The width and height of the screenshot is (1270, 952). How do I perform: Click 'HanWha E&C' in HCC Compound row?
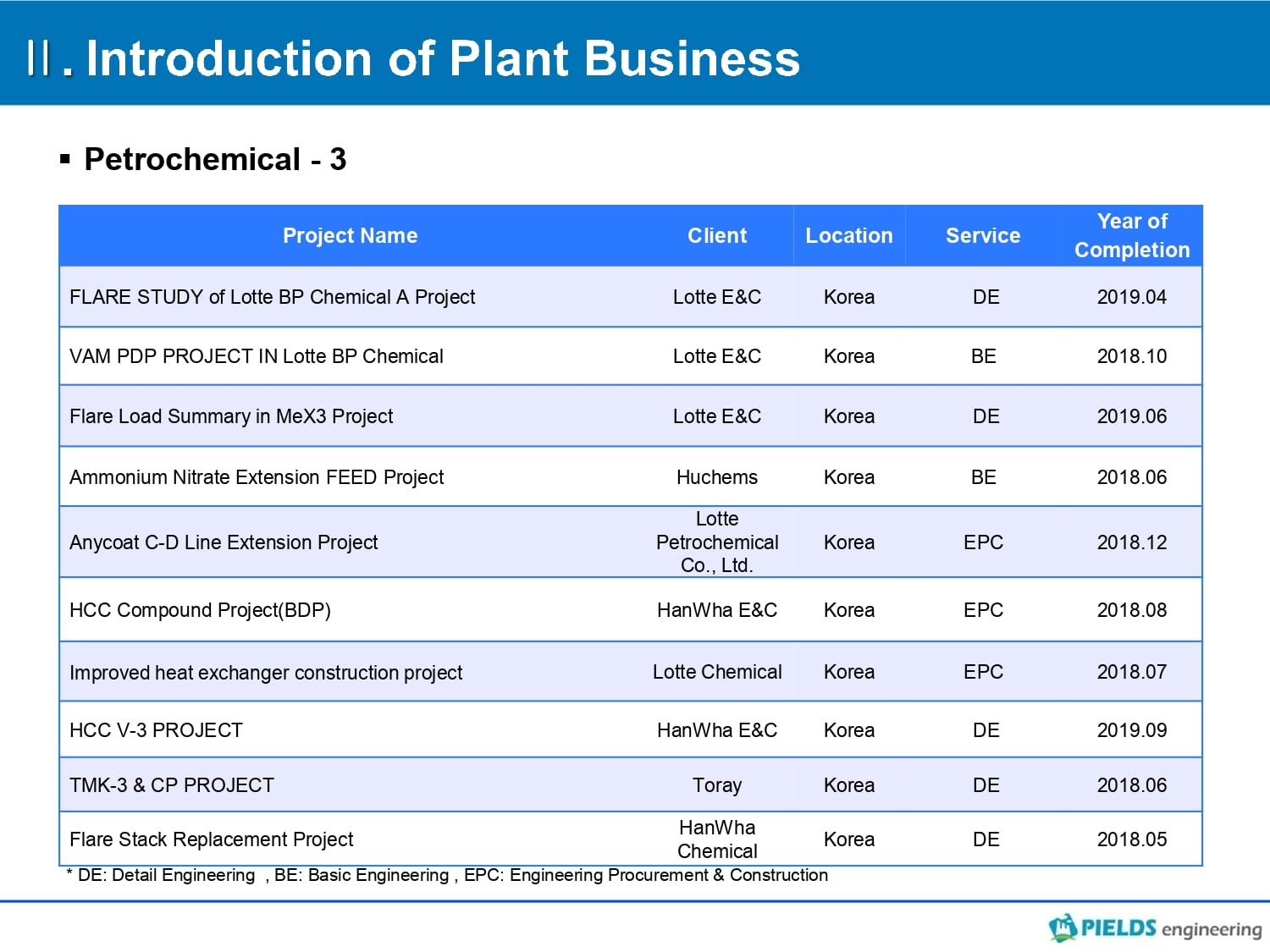point(717,610)
